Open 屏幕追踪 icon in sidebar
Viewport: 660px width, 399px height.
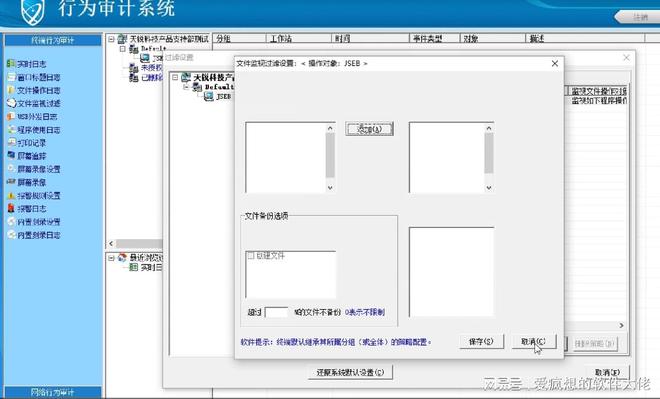[x=11, y=156]
